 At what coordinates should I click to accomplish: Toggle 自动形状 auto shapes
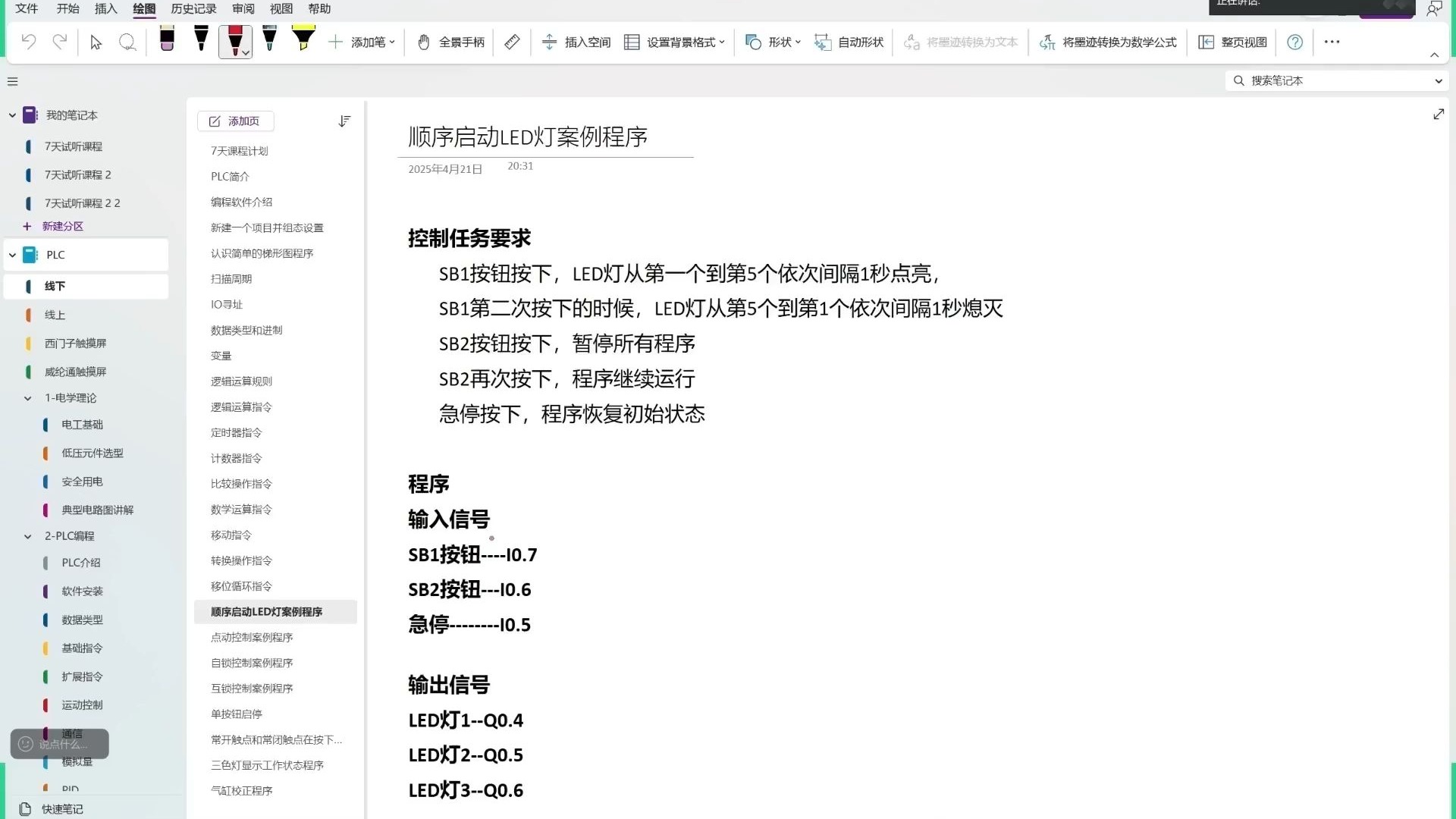point(849,42)
